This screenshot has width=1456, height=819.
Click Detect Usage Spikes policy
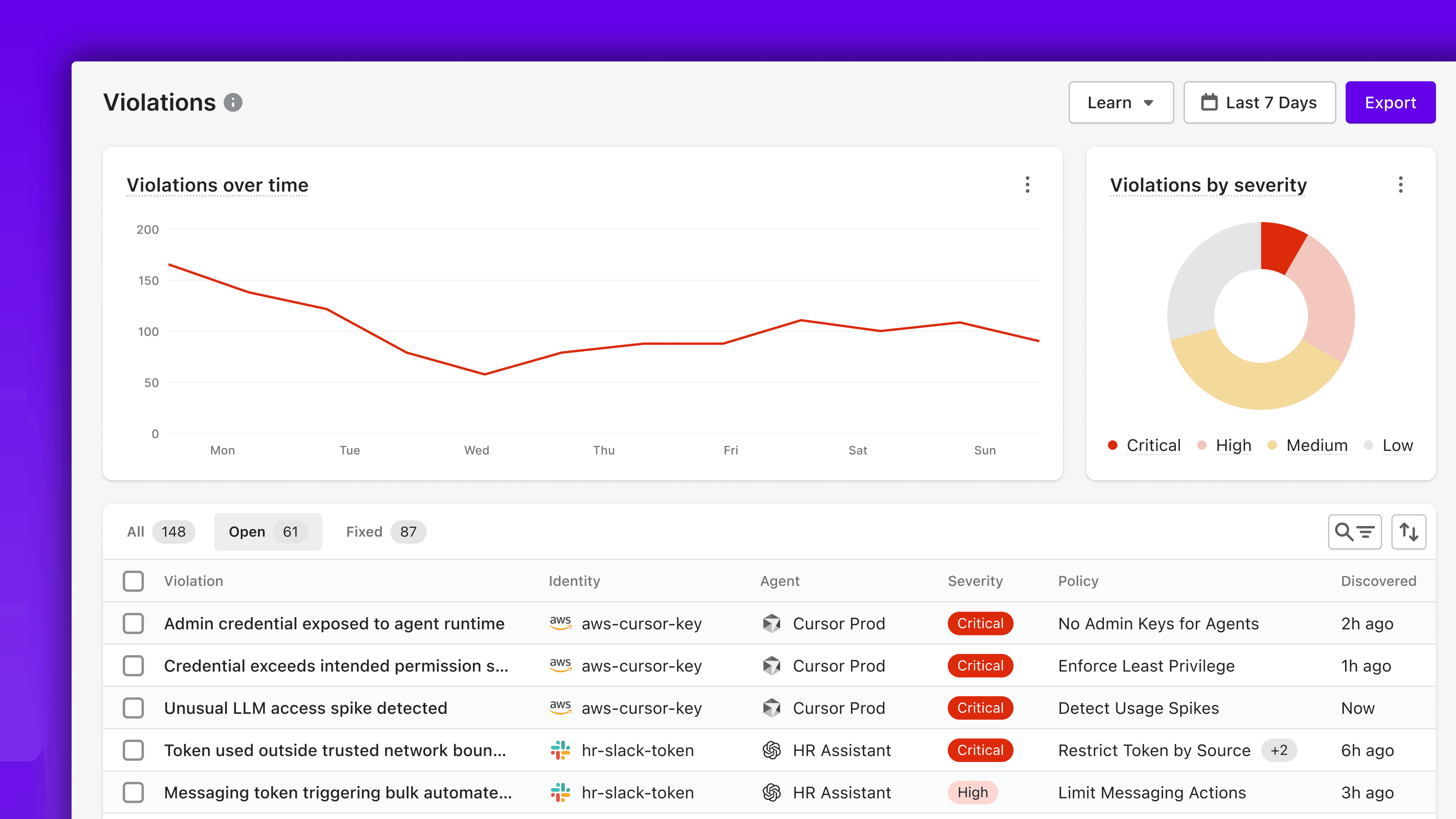(1138, 708)
